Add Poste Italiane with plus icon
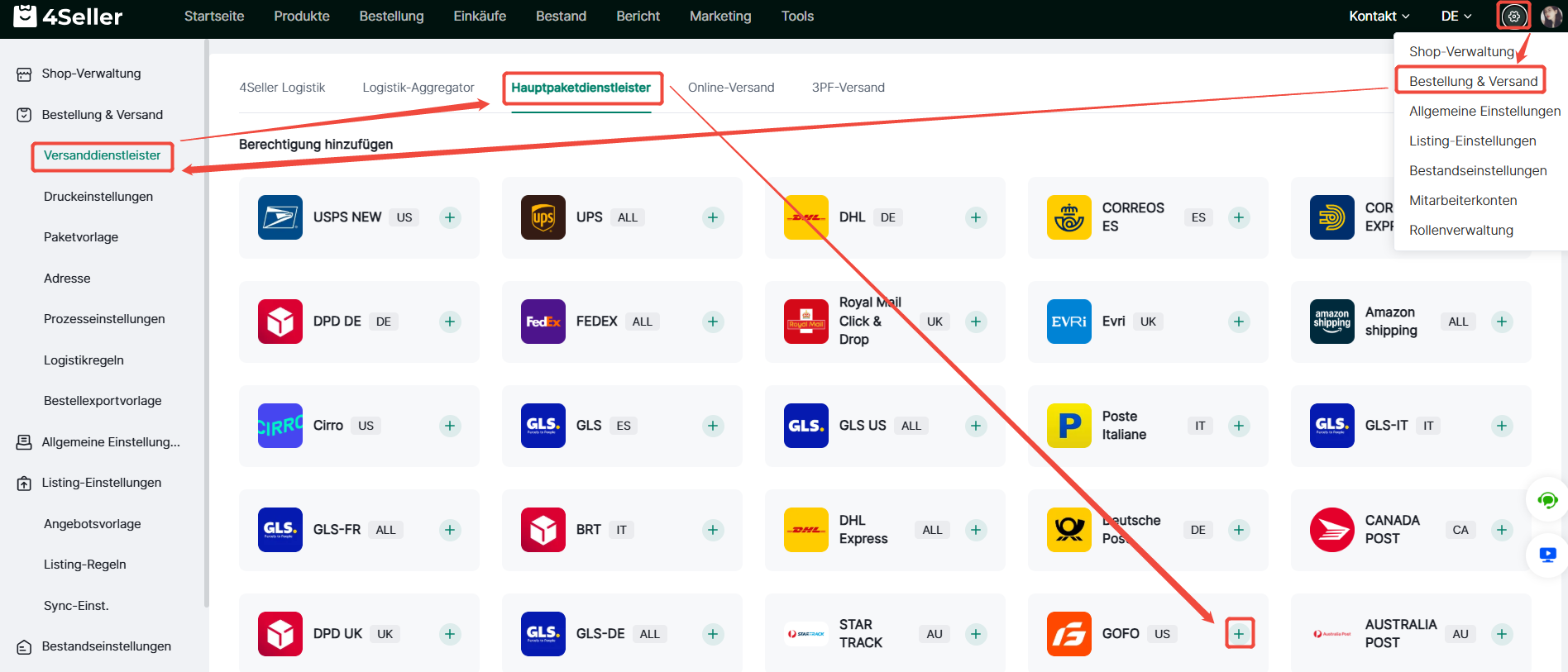Viewport: 1568px width, 672px height. [1239, 426]
